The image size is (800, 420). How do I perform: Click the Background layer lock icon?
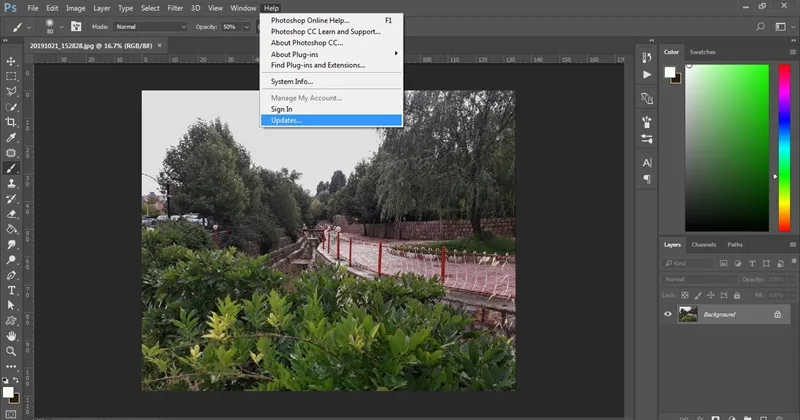coord(777,314)
